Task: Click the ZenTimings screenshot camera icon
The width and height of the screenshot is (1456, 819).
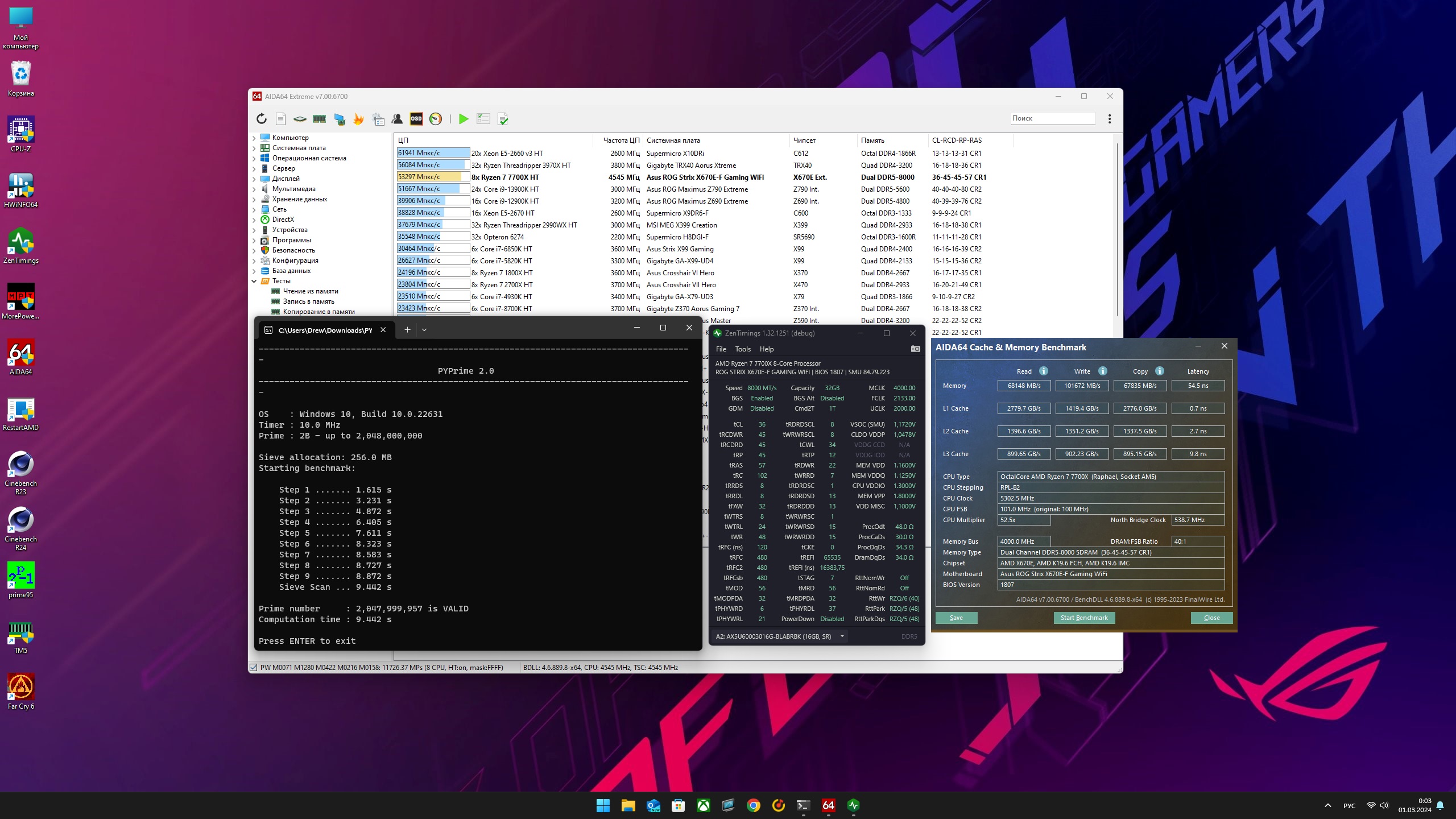Action: pyautogui.click(x=915, y=349)
